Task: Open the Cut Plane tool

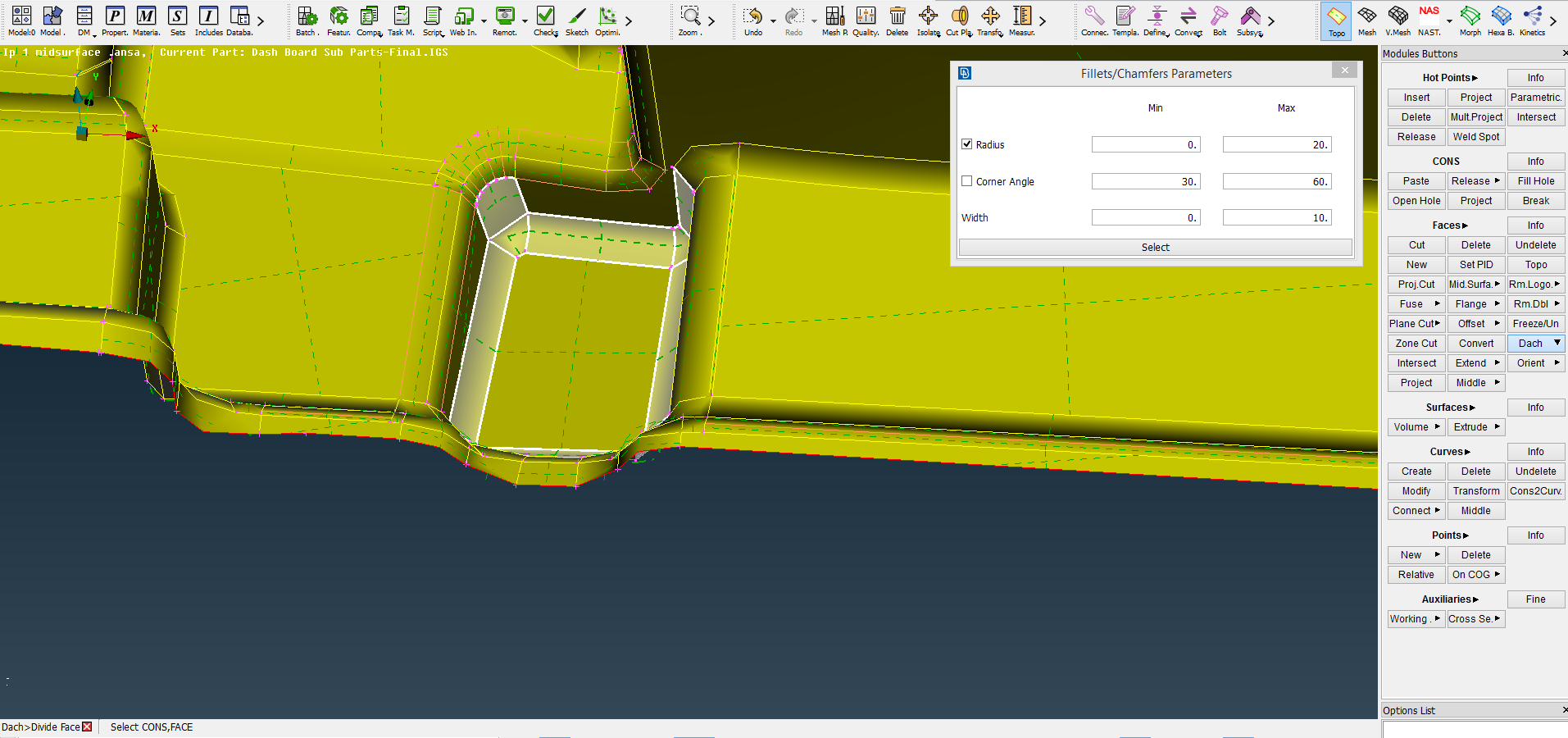Action: (x=958, y=21)
